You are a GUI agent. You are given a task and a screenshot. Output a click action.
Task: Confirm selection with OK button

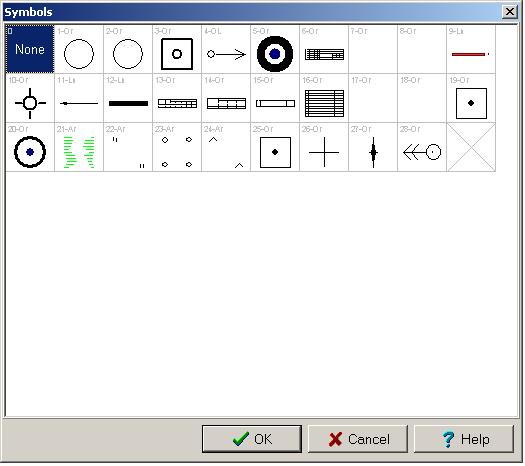252,439
